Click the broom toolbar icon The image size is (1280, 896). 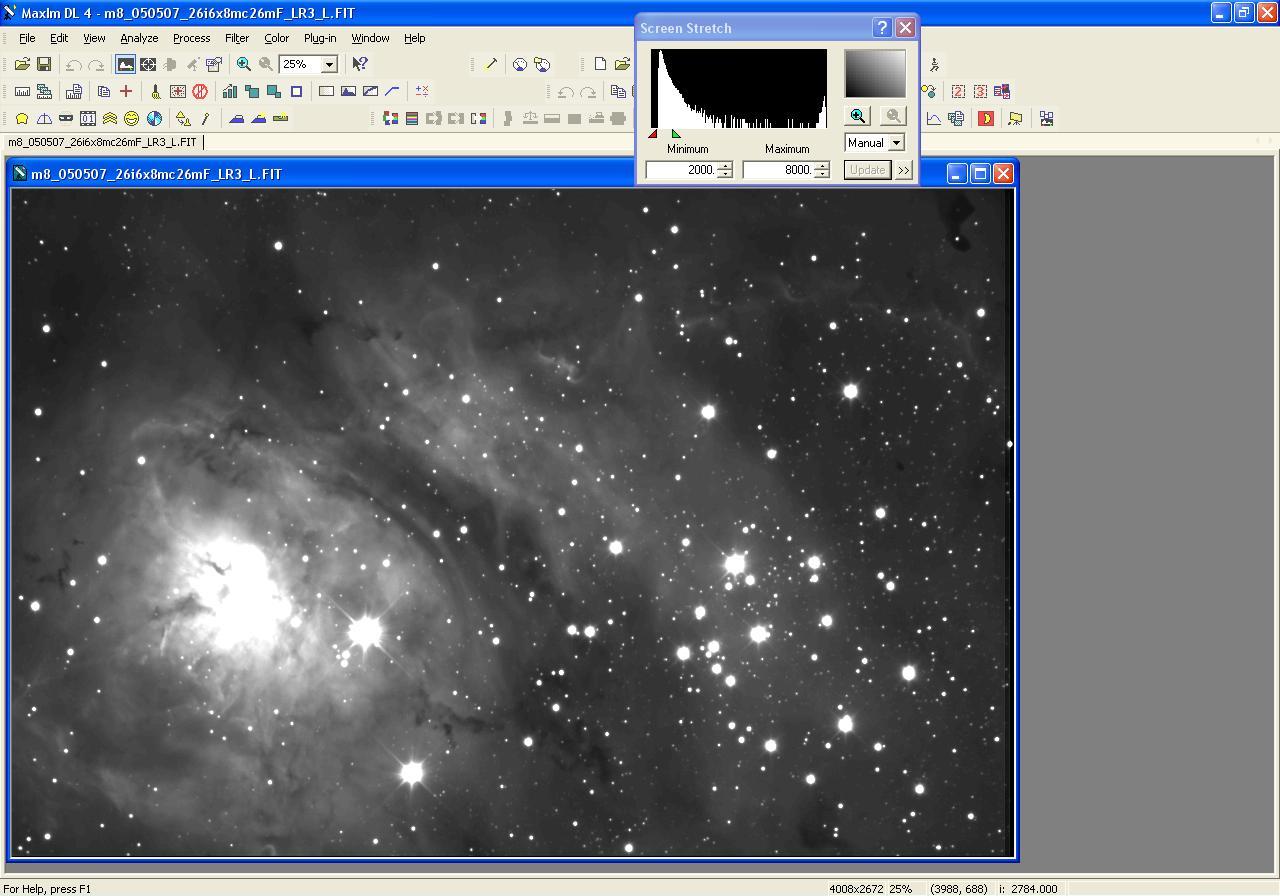click(155, 91)
